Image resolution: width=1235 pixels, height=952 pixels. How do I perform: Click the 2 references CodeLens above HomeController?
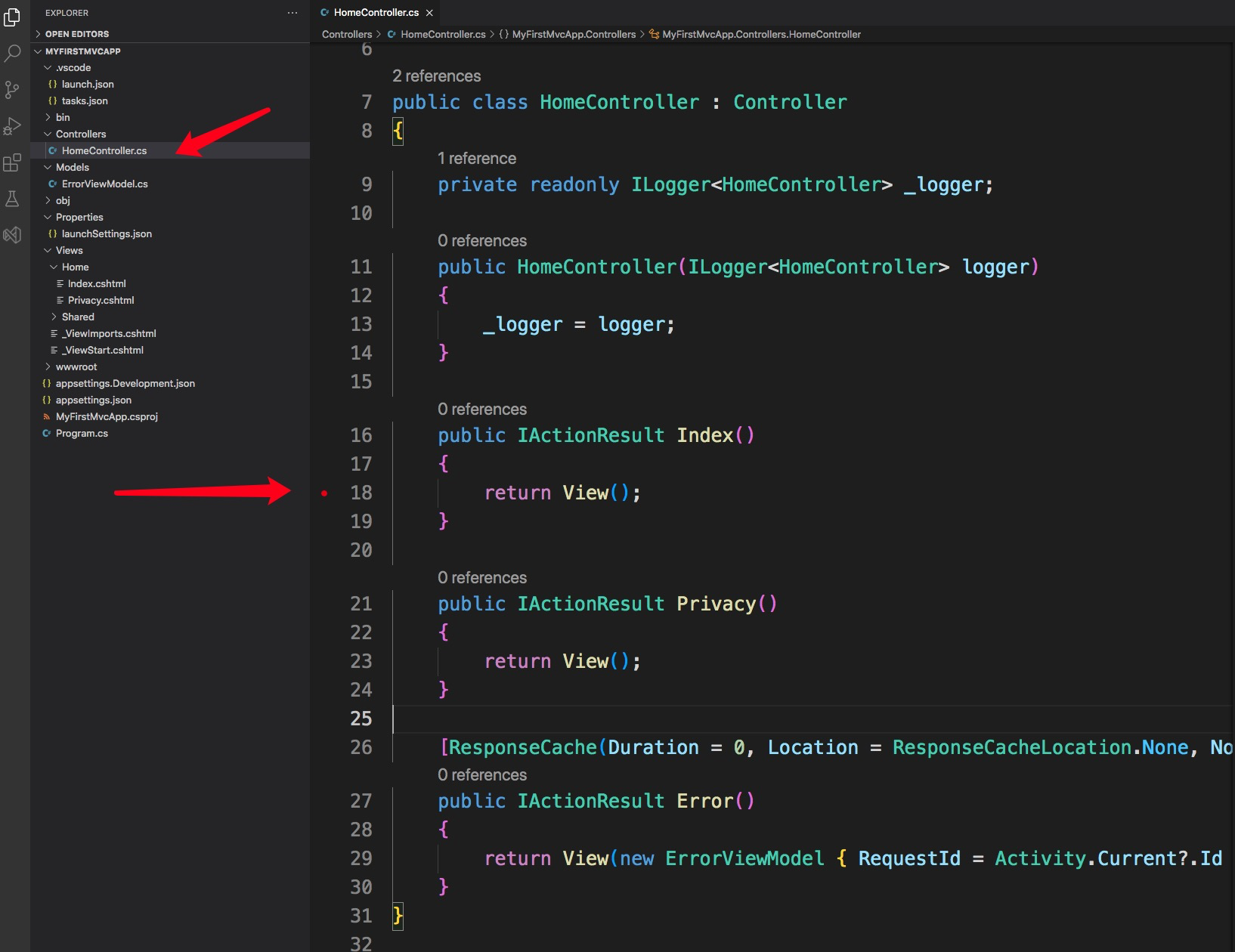436,76
